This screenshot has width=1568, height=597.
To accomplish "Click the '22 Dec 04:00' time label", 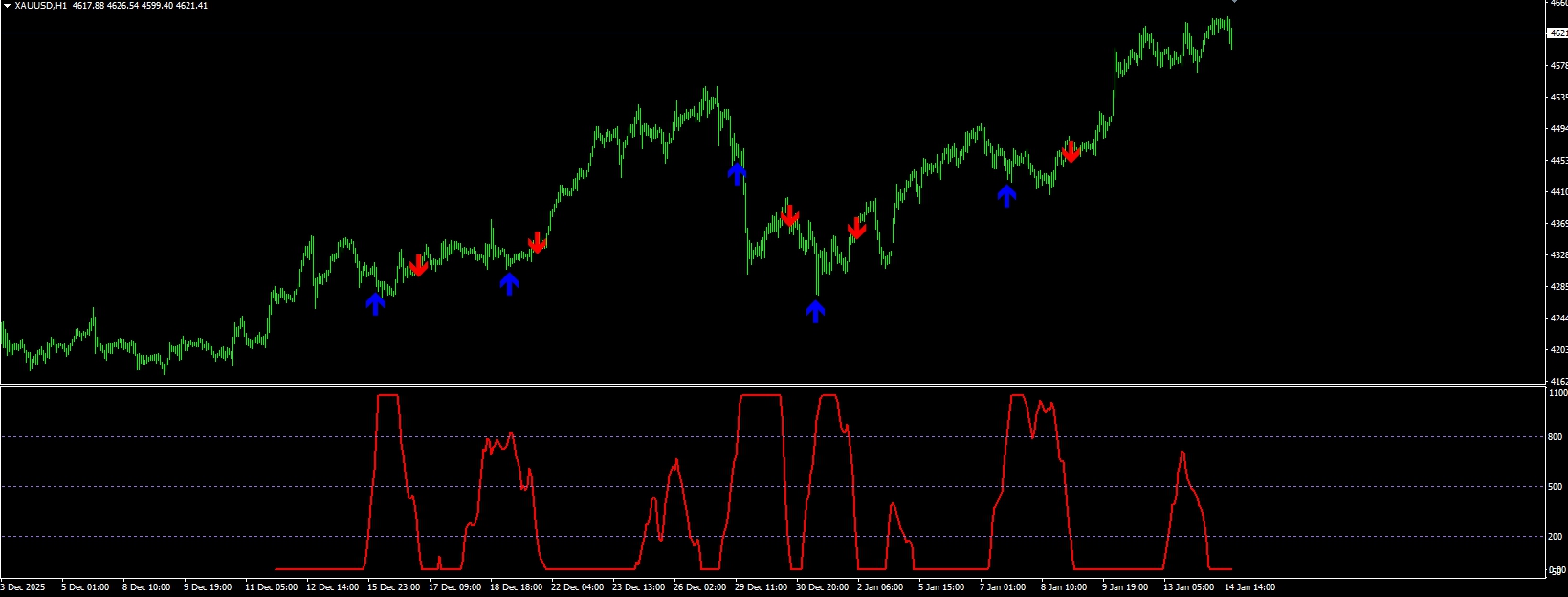I will tap(578, 587).
